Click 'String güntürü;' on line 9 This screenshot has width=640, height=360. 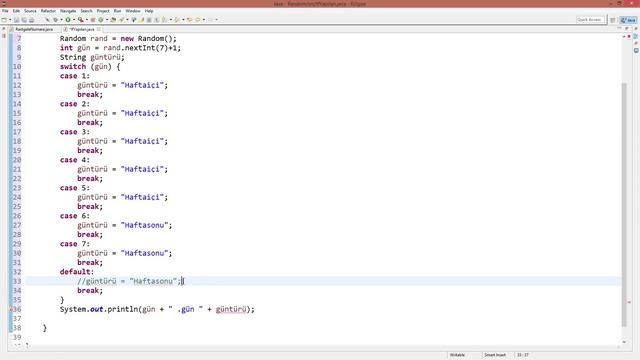click(x=92, y=57)
